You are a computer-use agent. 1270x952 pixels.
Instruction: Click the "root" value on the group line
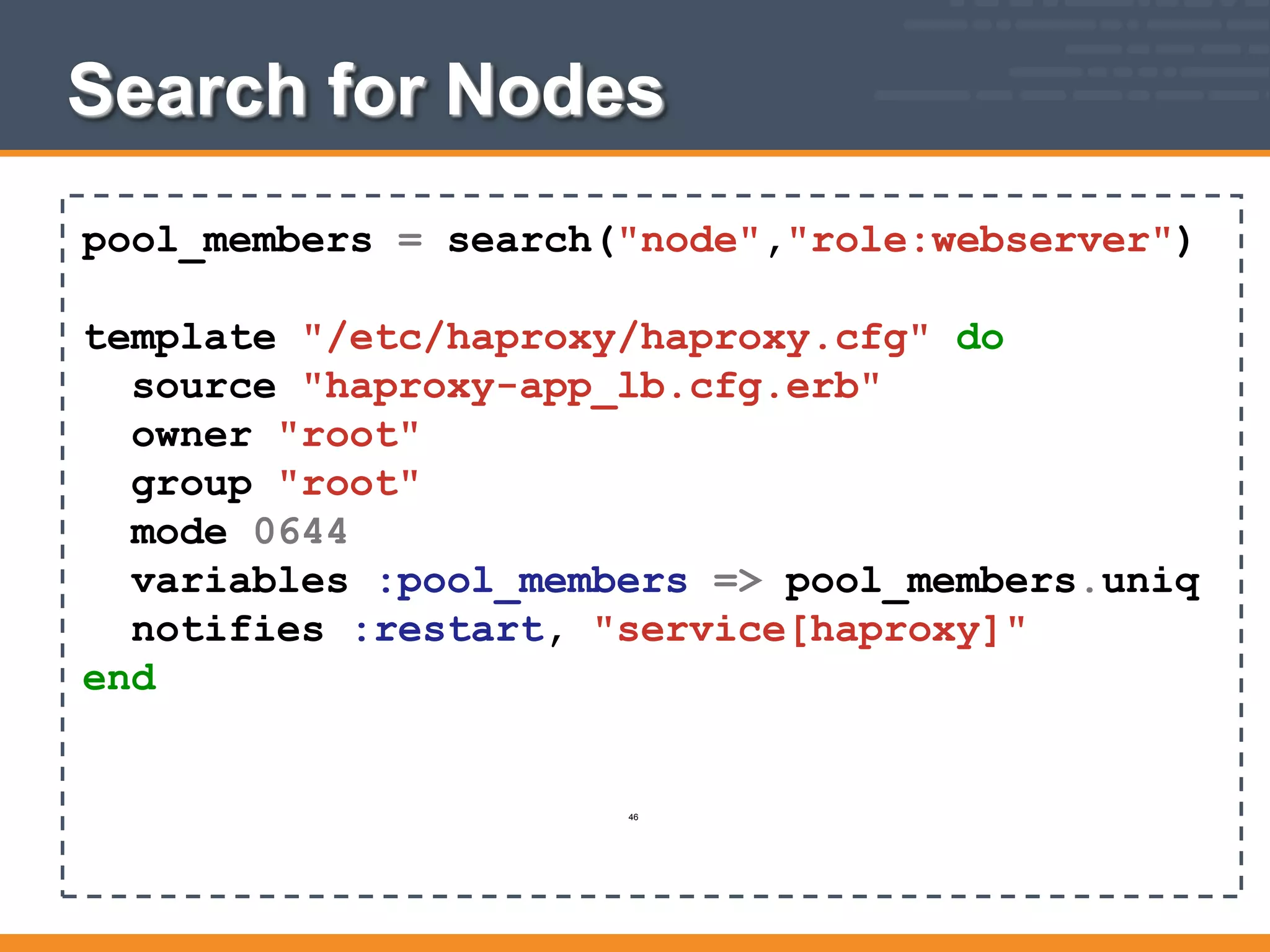click(x=349, y=482)
